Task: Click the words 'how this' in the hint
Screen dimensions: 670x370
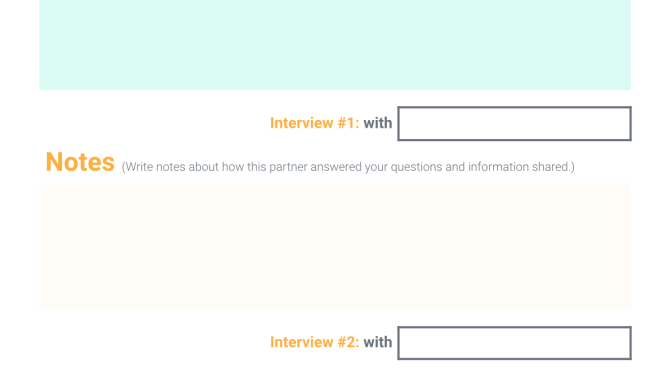Action: 244,167
